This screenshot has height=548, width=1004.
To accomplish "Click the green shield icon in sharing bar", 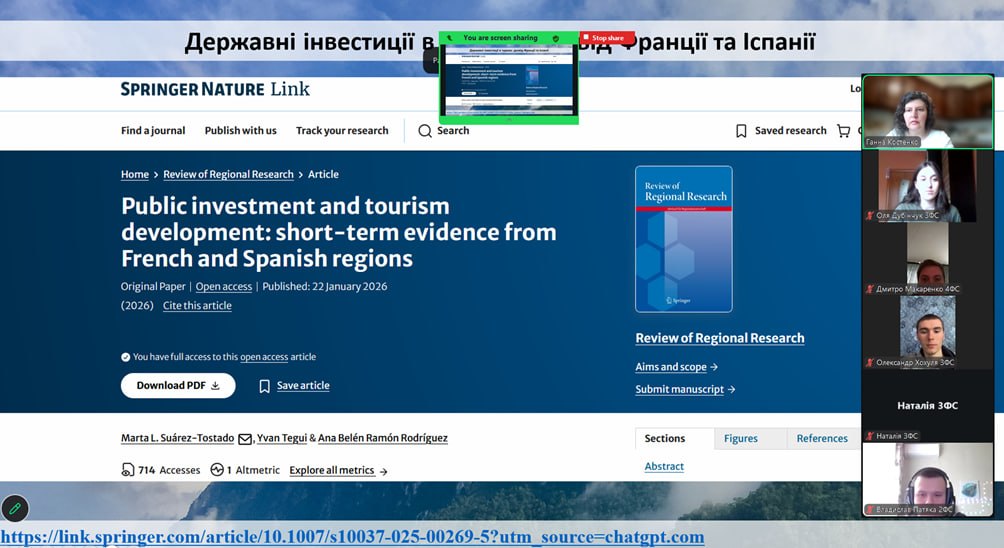I will click(556, 38).
